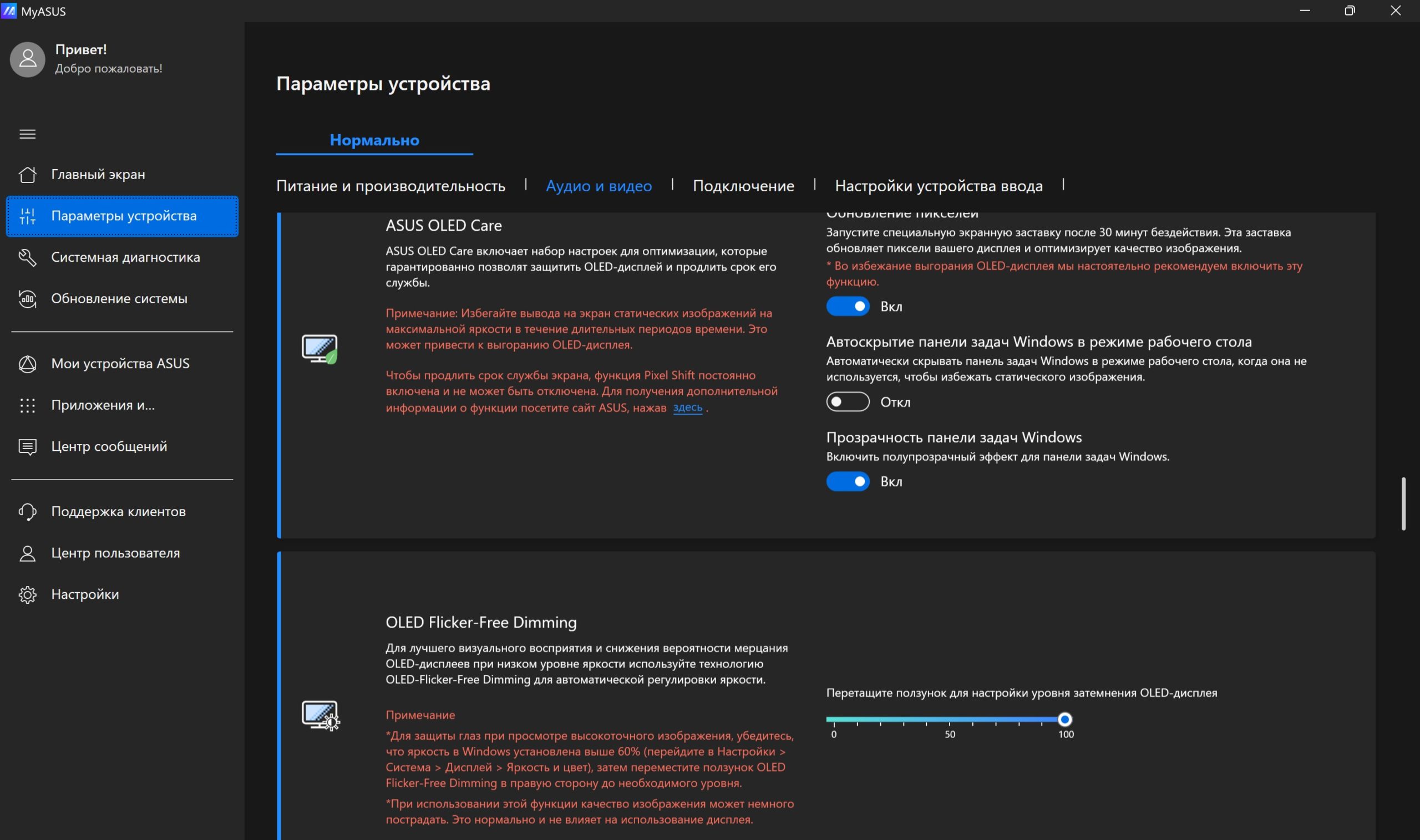The height and width of the screenshot is (840, 1420).
Task: Click the Автоскрытие панели задач heading
Action: (1039, 342)
